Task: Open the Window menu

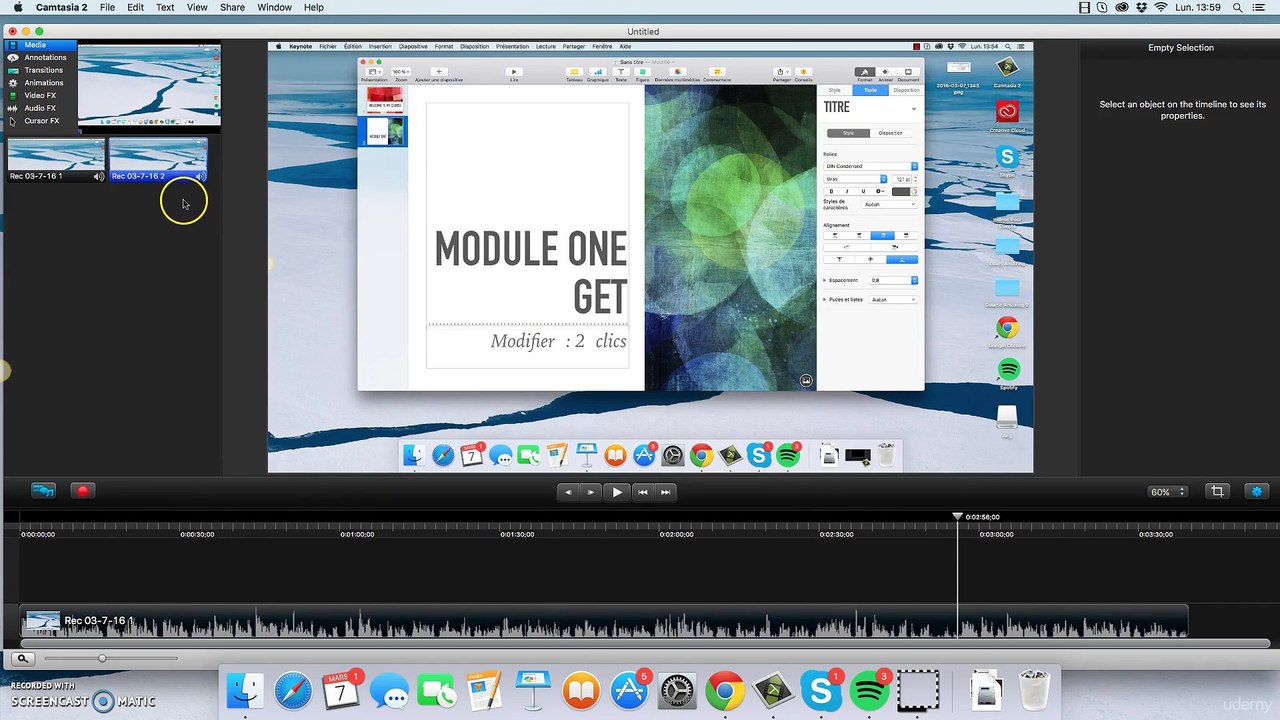Action: tap(274, 7)
